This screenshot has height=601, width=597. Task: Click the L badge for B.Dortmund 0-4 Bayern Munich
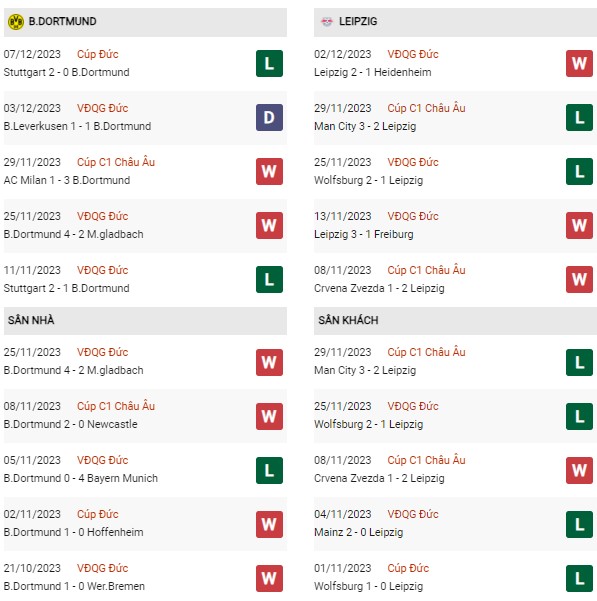pos(269,470)
